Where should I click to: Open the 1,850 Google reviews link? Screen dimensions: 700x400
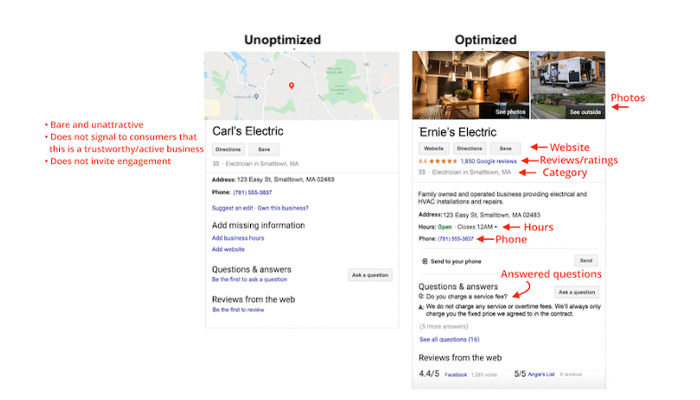[488, 160]
